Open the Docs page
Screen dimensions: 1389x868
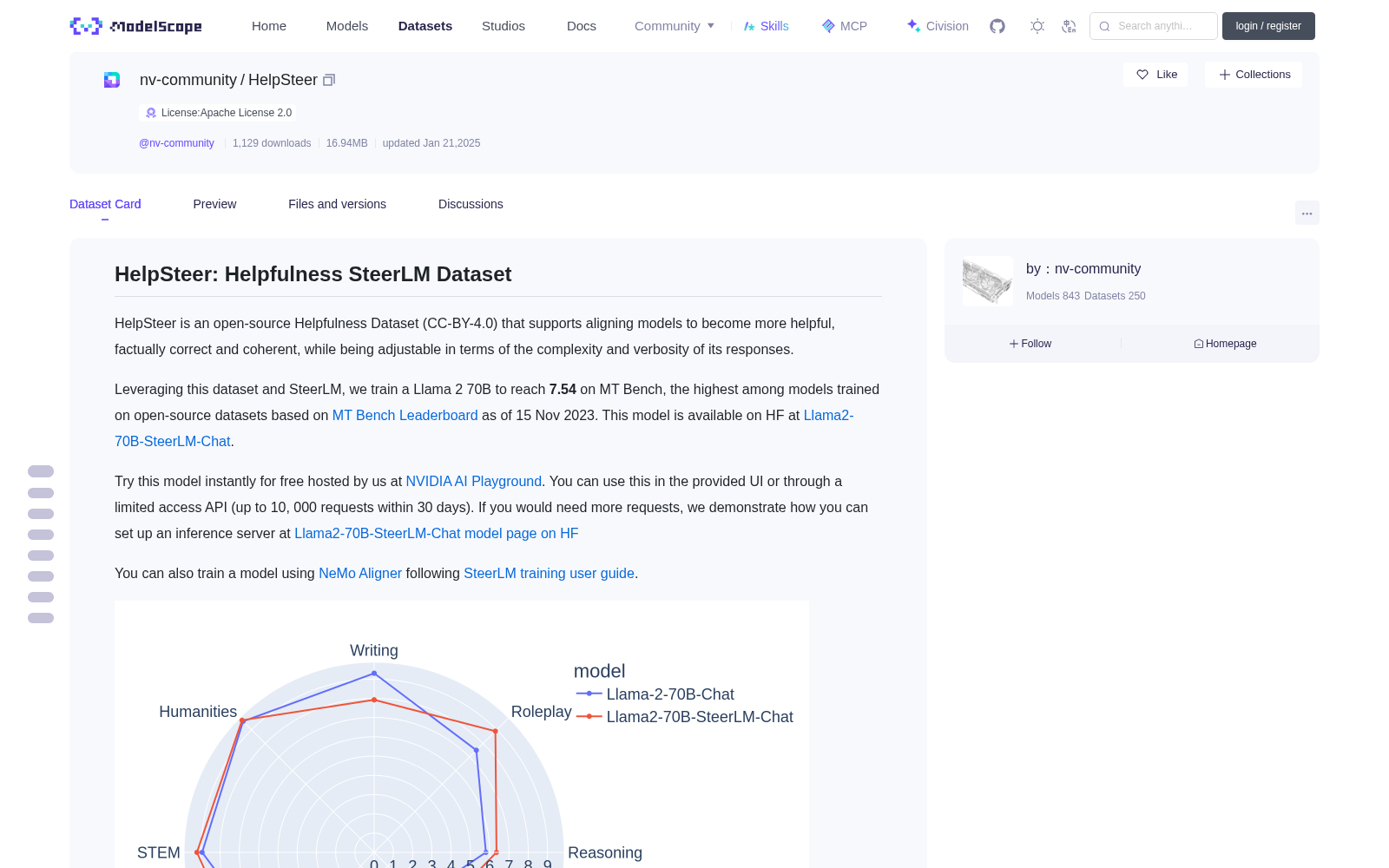582,26
